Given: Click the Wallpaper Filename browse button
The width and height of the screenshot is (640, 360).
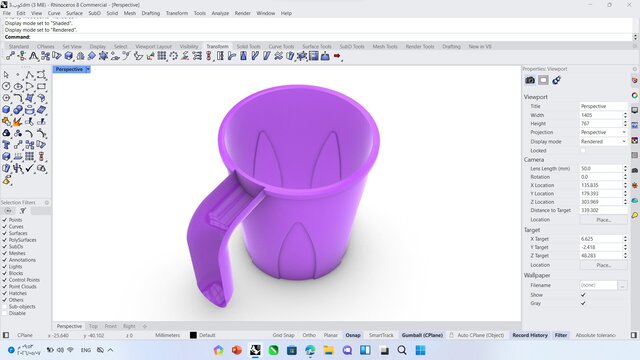Looking at the screenshot, I should [x=622, y=285].
